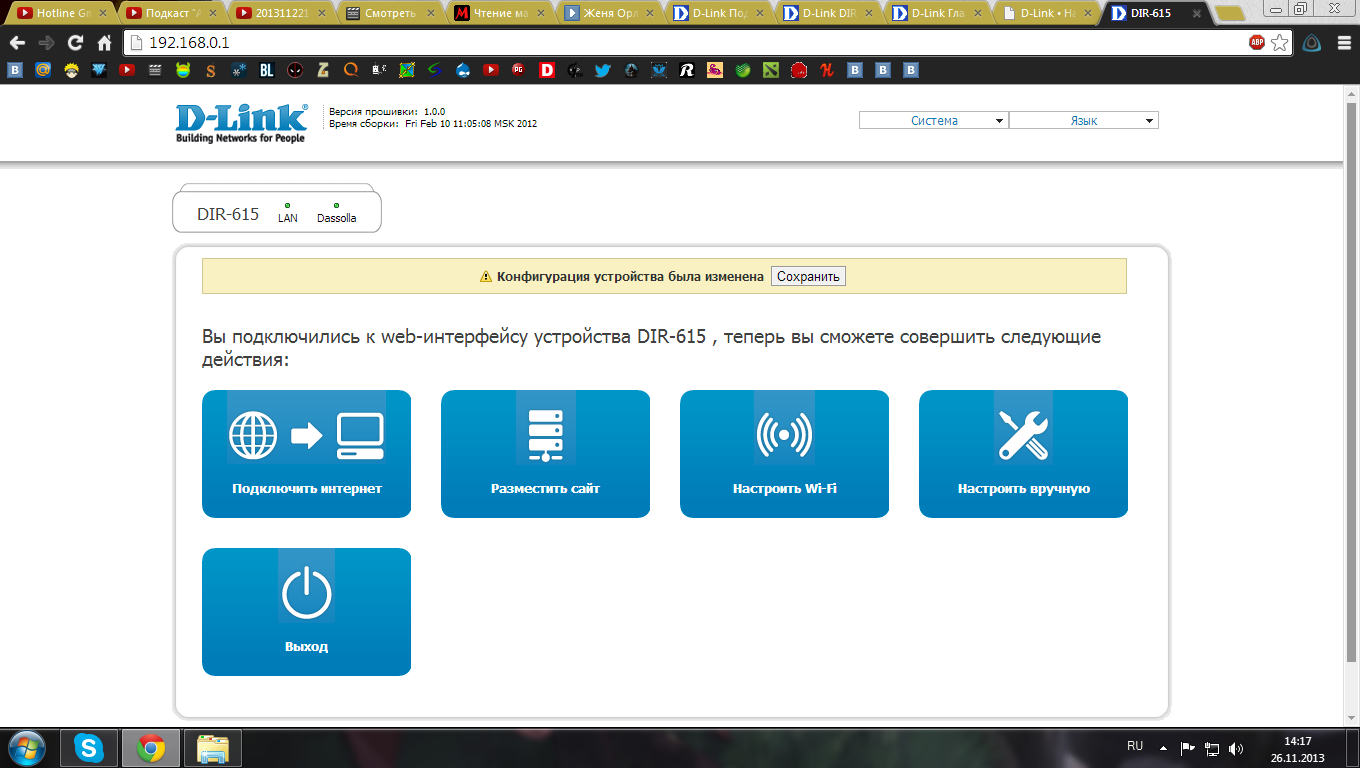Open the Настроить Wi-Fi tile

click(784, 453)
